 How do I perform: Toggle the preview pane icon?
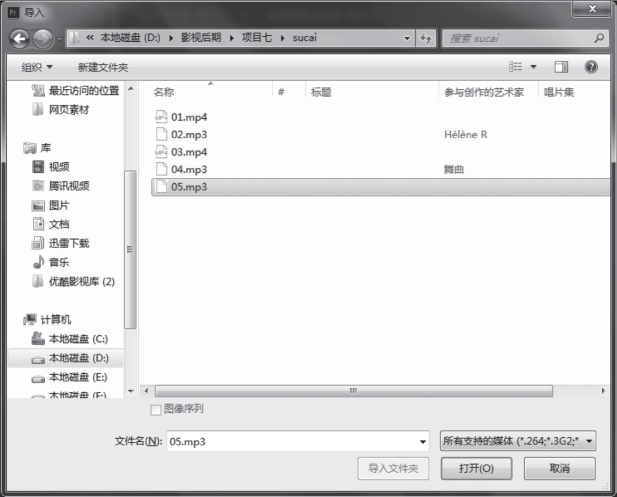tap(561, 67)
